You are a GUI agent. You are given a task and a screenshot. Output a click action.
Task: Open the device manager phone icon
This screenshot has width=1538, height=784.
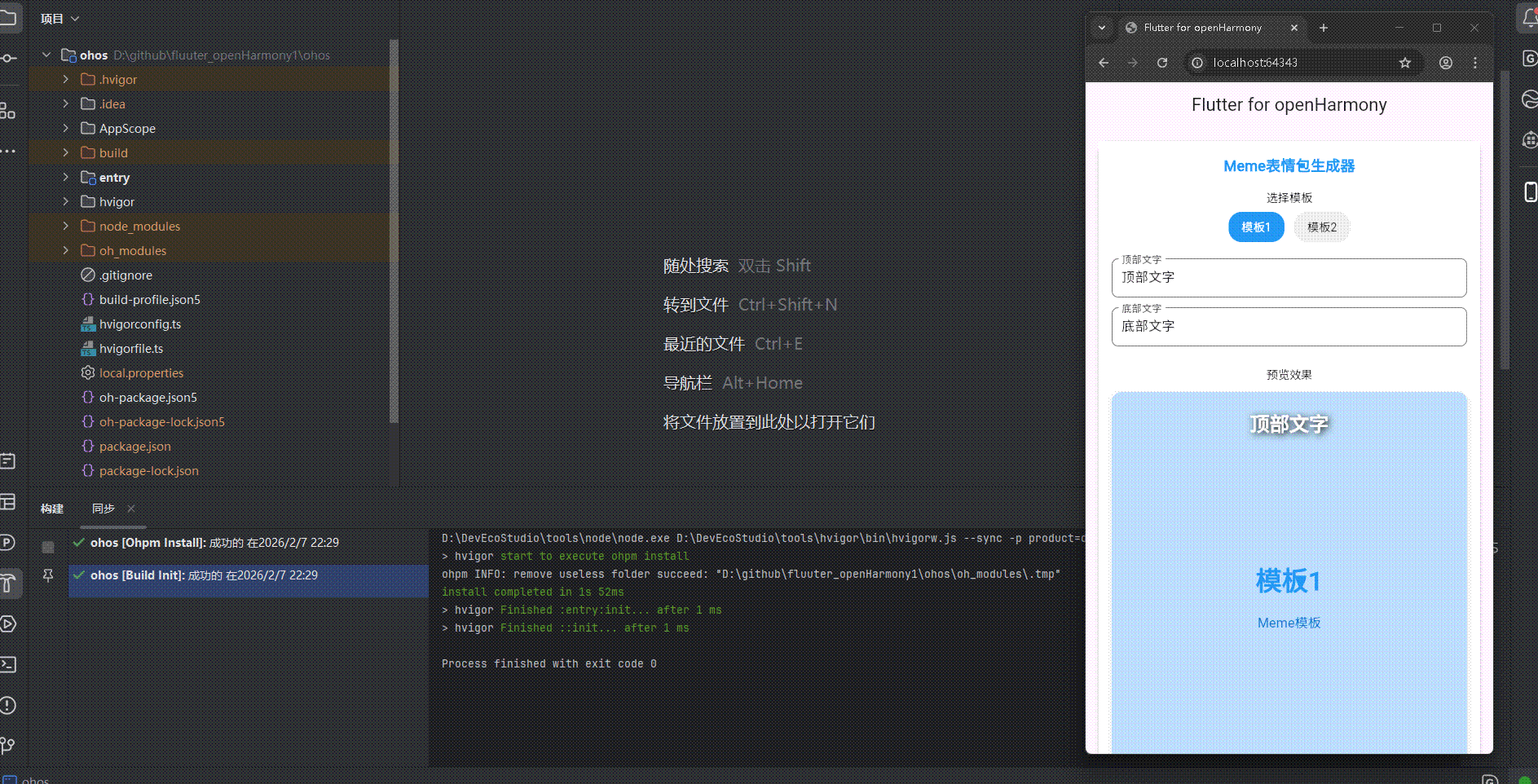coord(1530,192)
